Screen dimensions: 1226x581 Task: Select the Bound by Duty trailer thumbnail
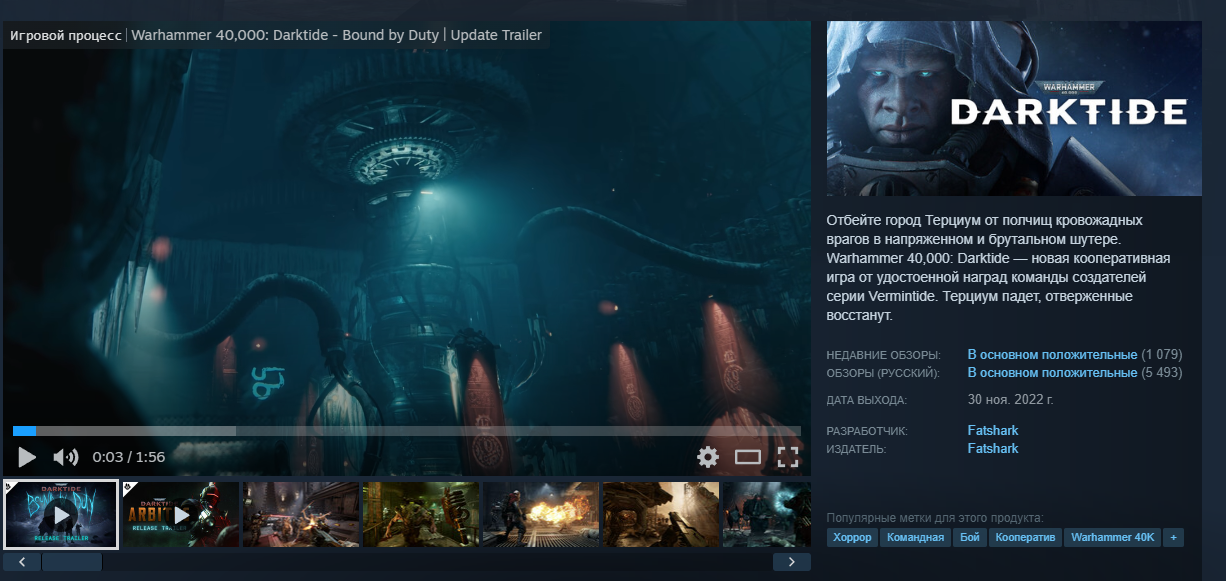61,515
